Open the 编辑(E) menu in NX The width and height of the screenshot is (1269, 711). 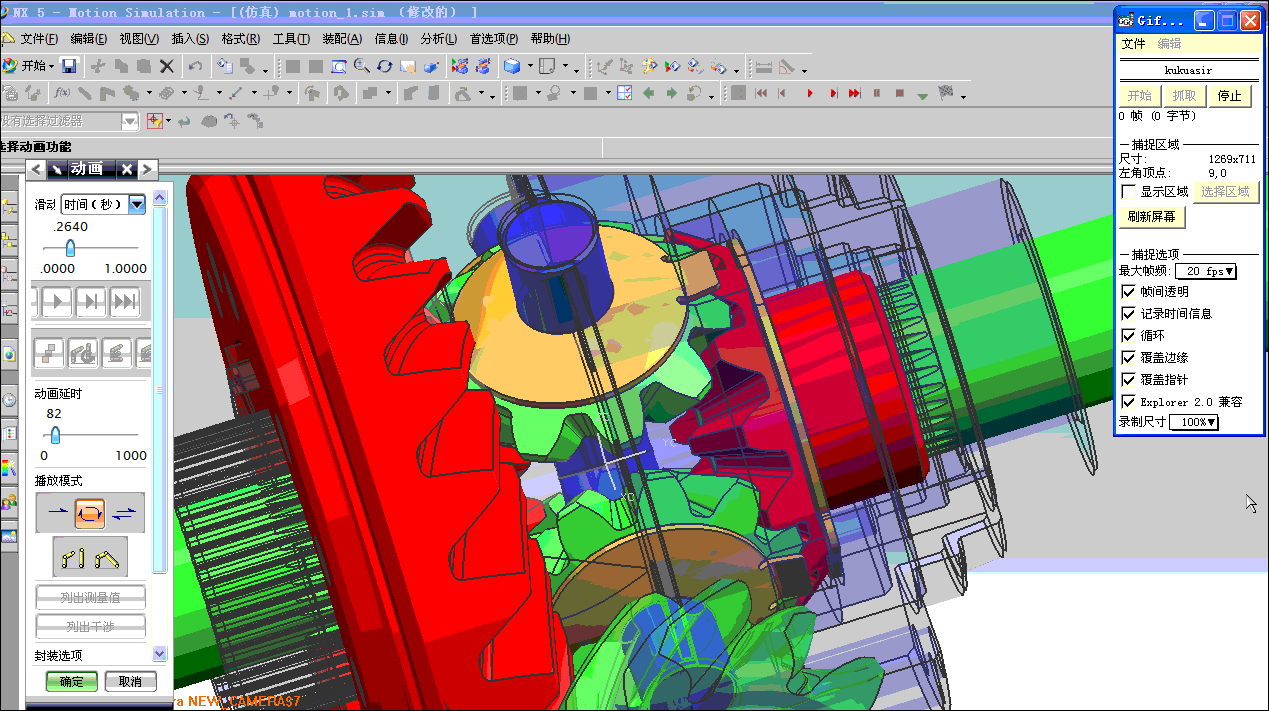tap(89, 39)
